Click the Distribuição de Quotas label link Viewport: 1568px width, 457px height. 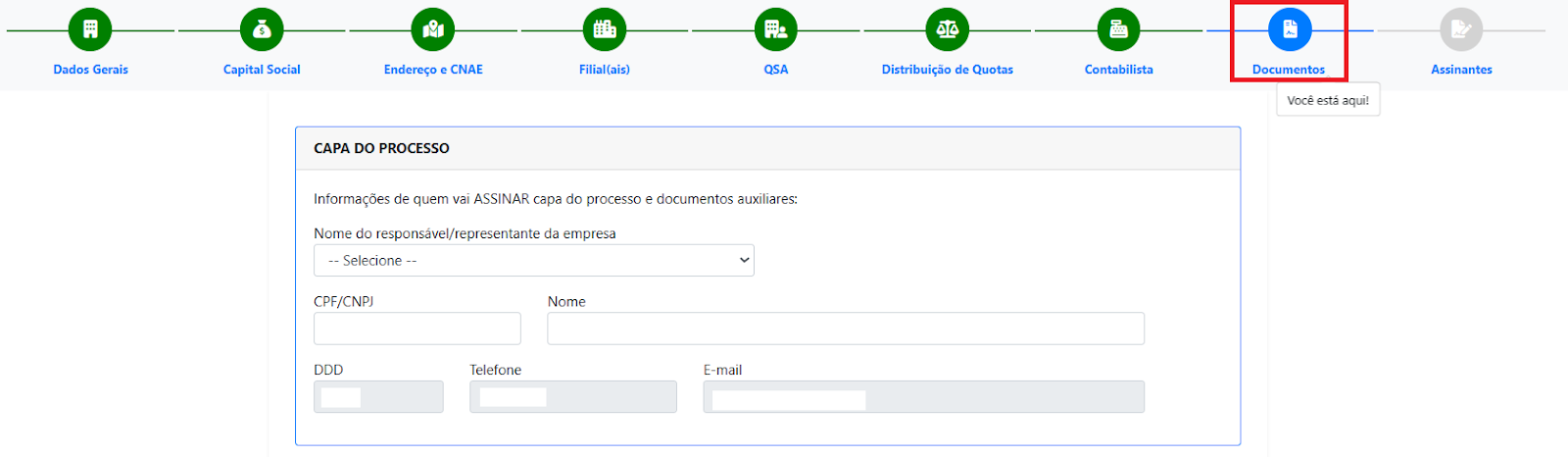coord(948,70)
